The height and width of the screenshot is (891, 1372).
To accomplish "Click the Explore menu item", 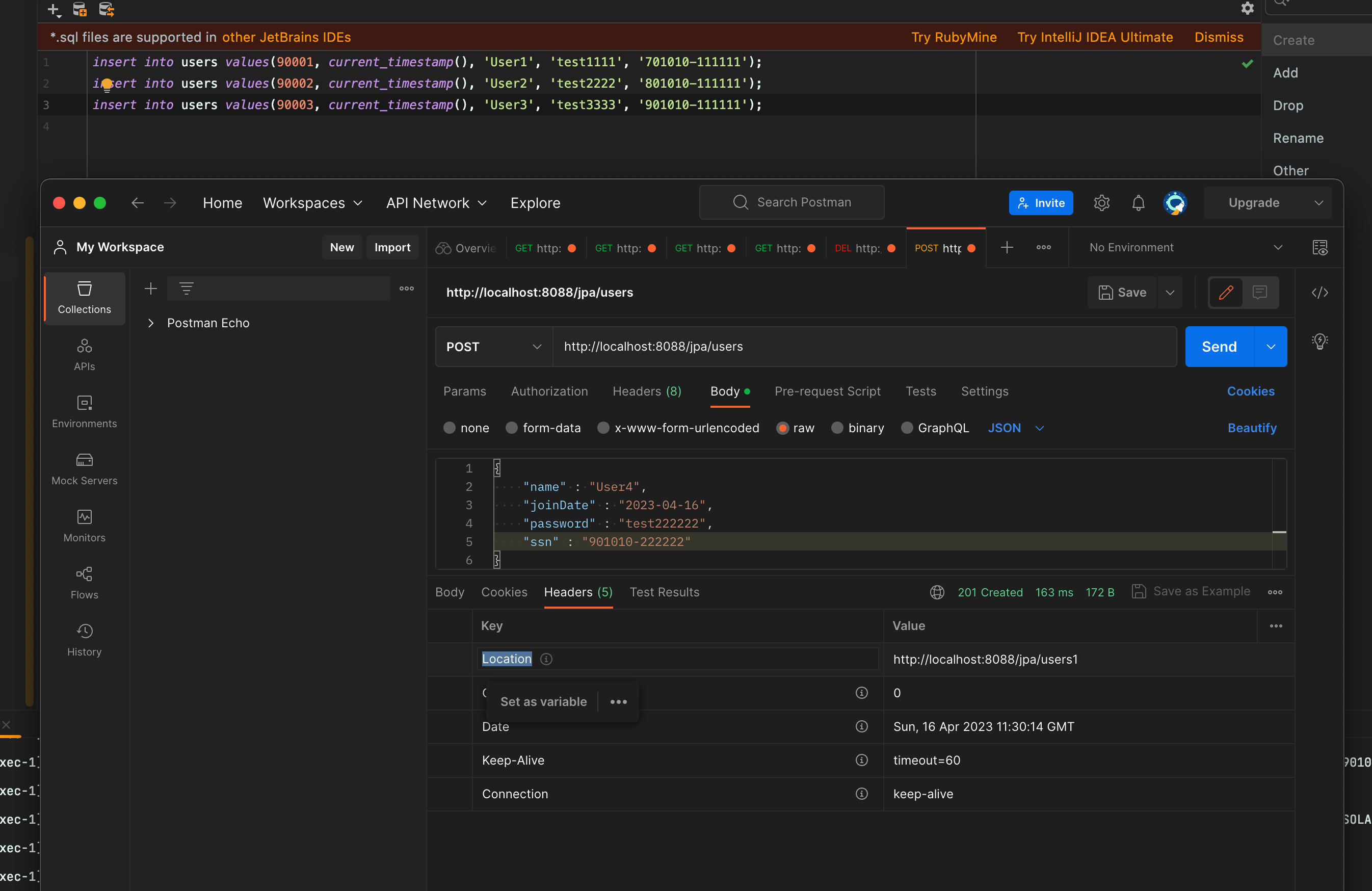I will point(535,202).
